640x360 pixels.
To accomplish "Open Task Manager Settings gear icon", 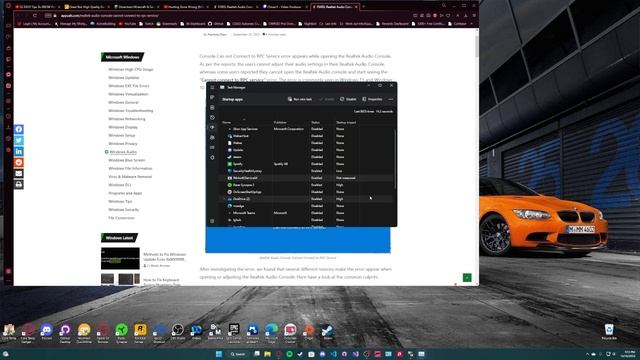I will coord(212,221).
